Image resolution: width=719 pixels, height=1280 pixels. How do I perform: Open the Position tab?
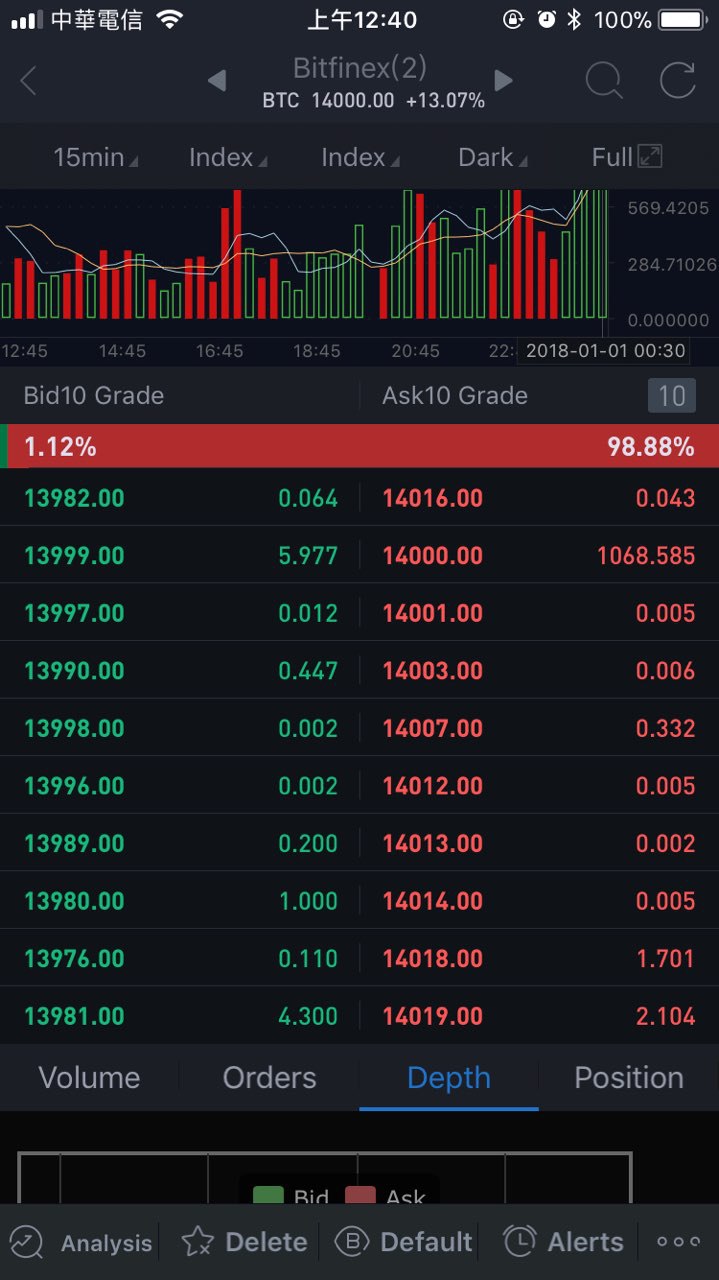[x=629, y=1077]
